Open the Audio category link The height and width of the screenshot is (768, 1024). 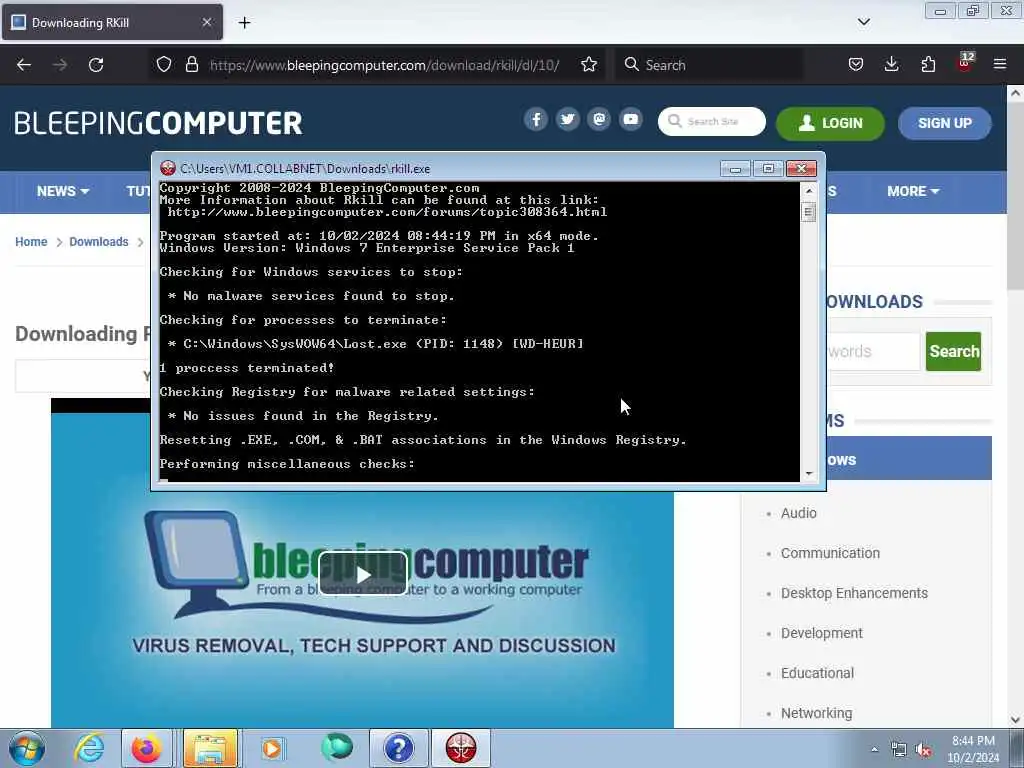pos(799,513)
